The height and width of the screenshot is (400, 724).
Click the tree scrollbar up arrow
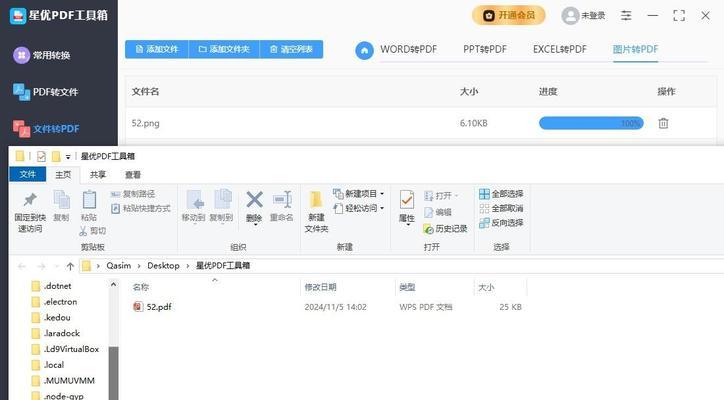(x=114, y=285)
